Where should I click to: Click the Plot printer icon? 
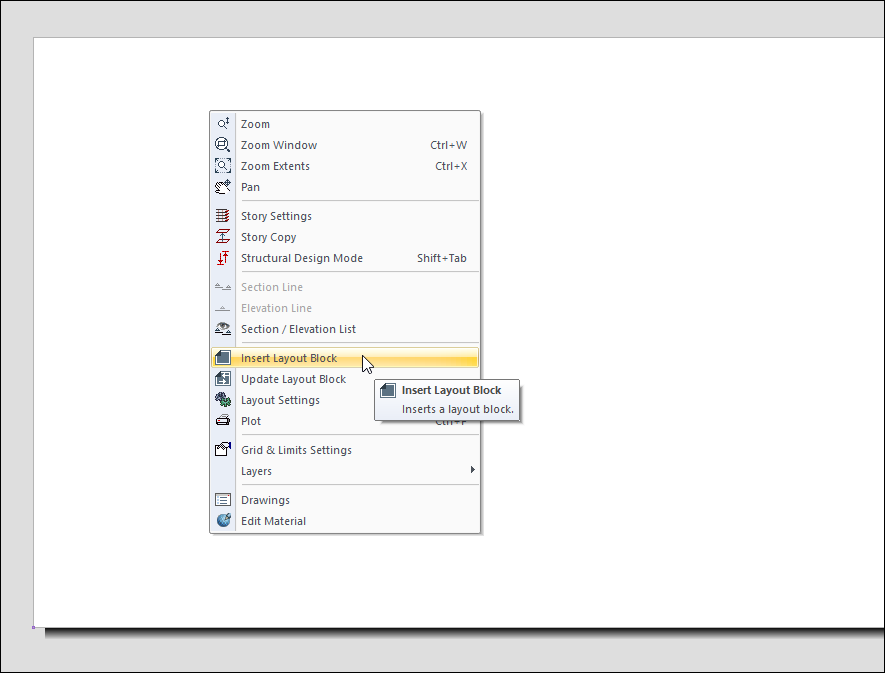223,421
